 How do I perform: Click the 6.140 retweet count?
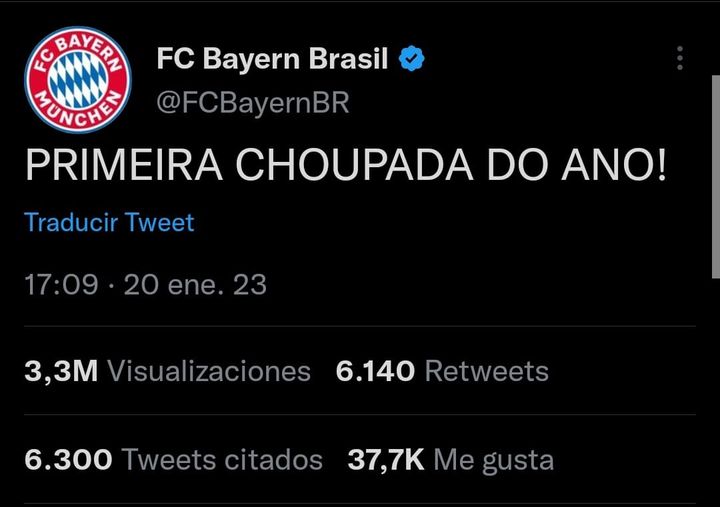375,371
